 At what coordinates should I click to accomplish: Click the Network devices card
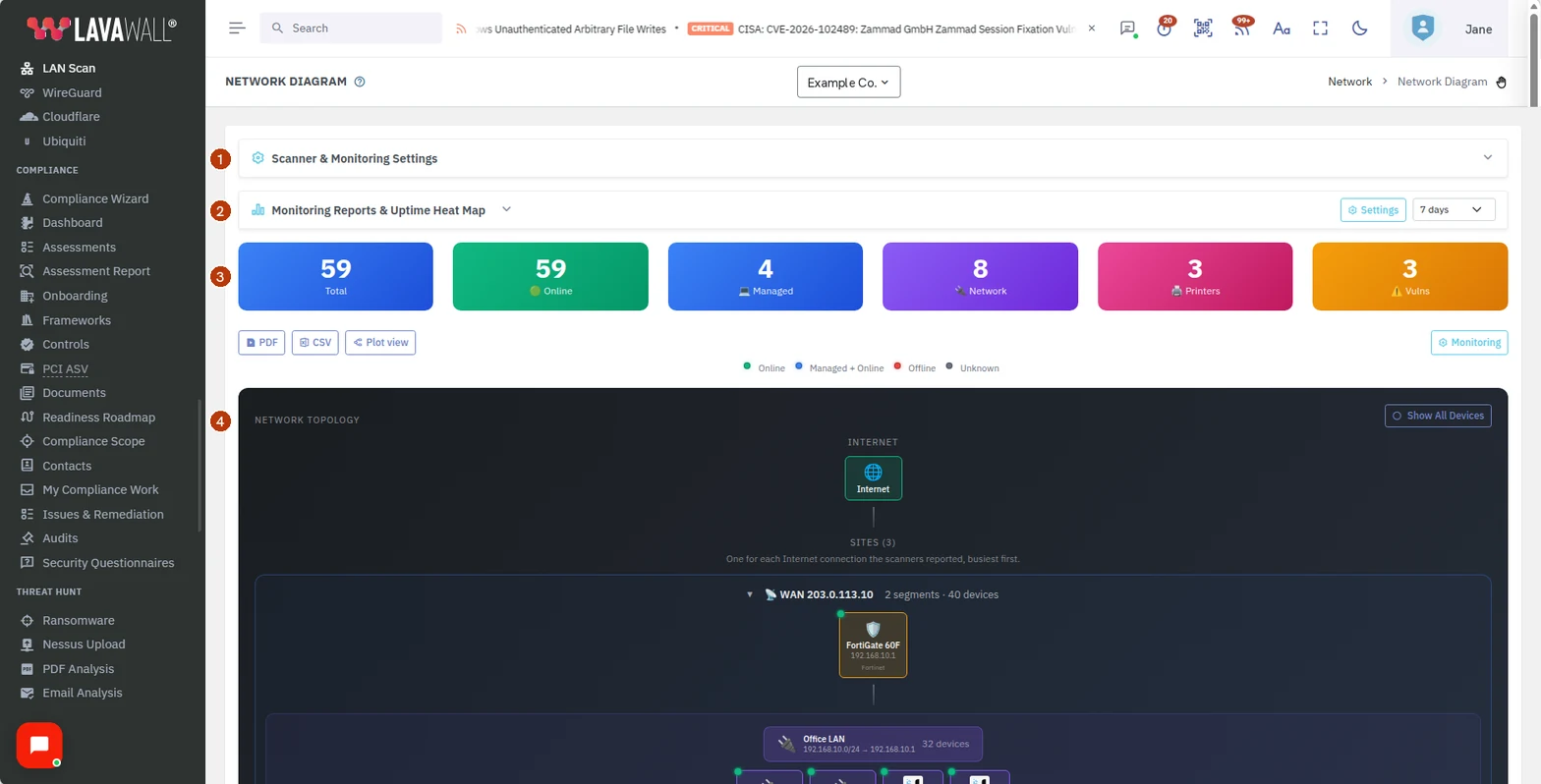(x=980, y=276)
